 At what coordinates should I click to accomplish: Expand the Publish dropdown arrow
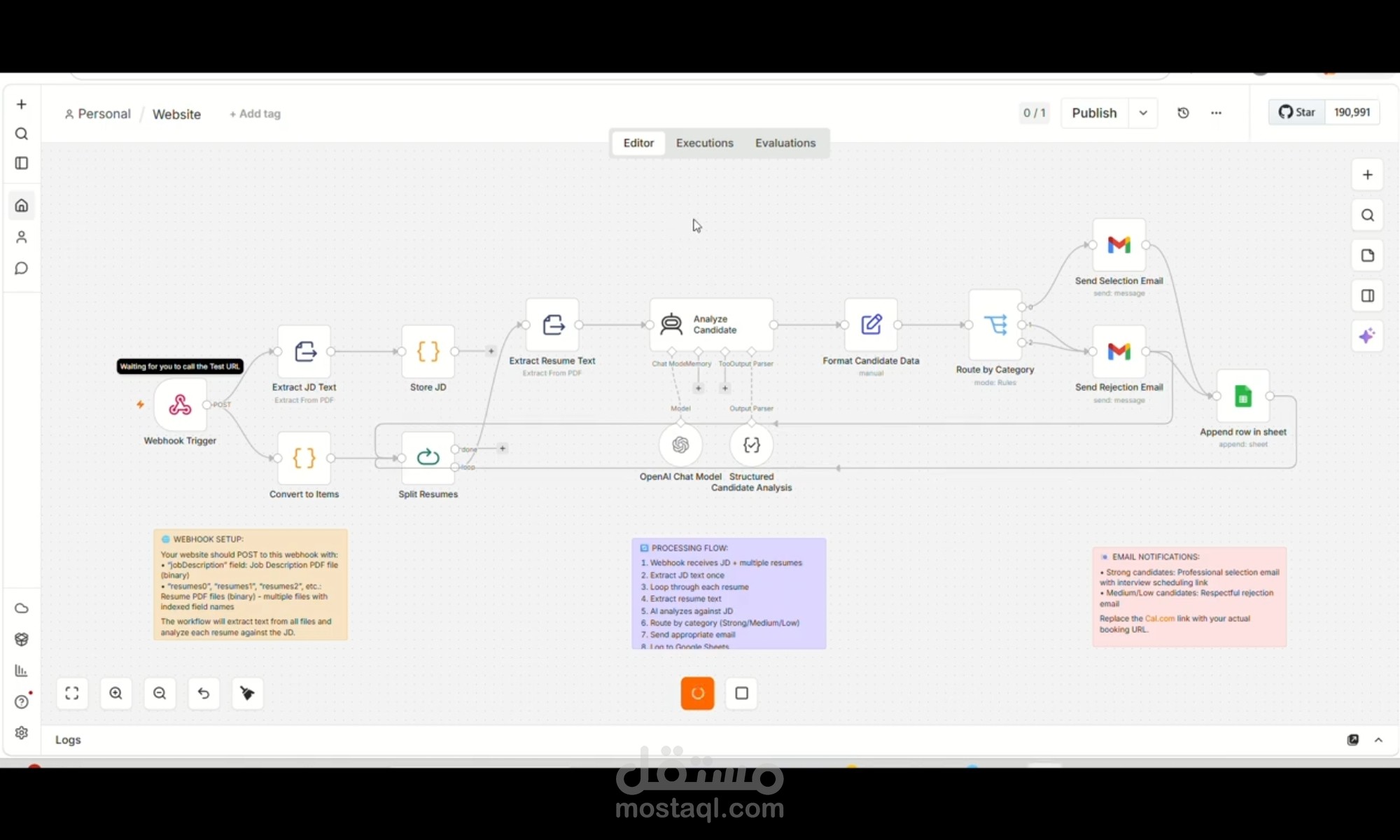(1143, 113)
